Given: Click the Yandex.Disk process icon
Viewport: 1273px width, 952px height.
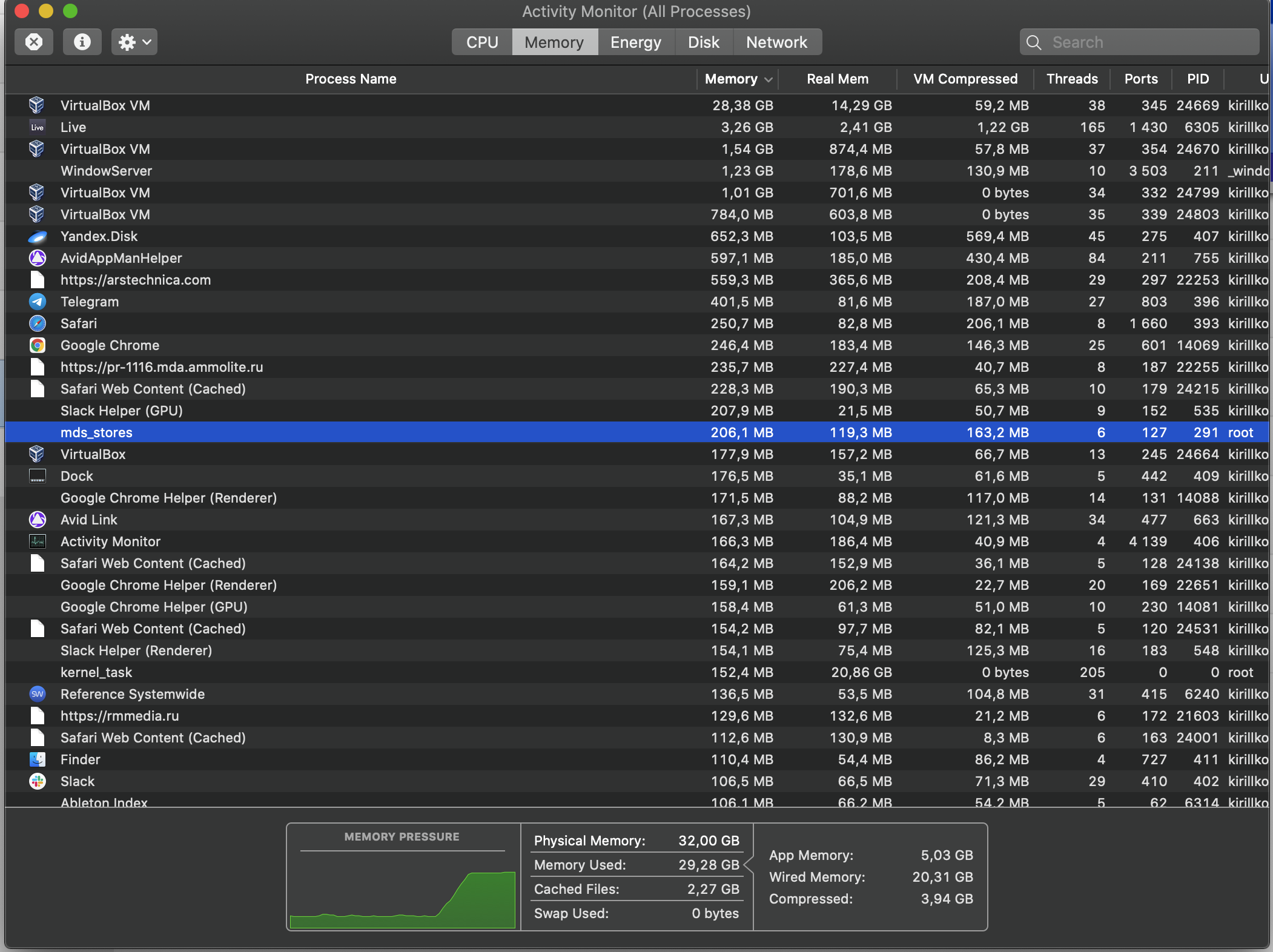Looking at the screenshot, I should 37,236.
